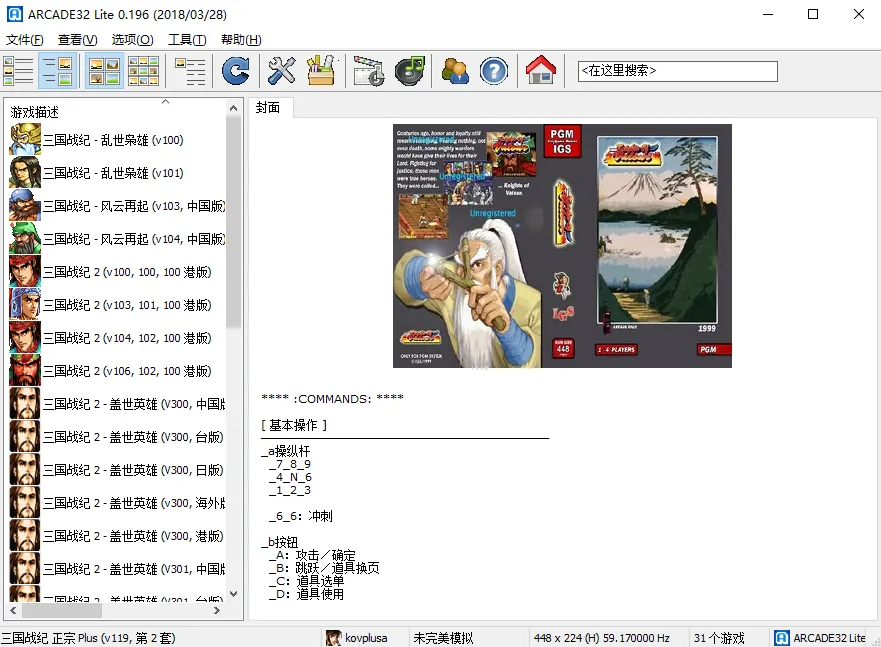Viewport: 881px width, 647px height.
Task: Click the movie clapperboard icon
Action: click(x=368, y=71)
